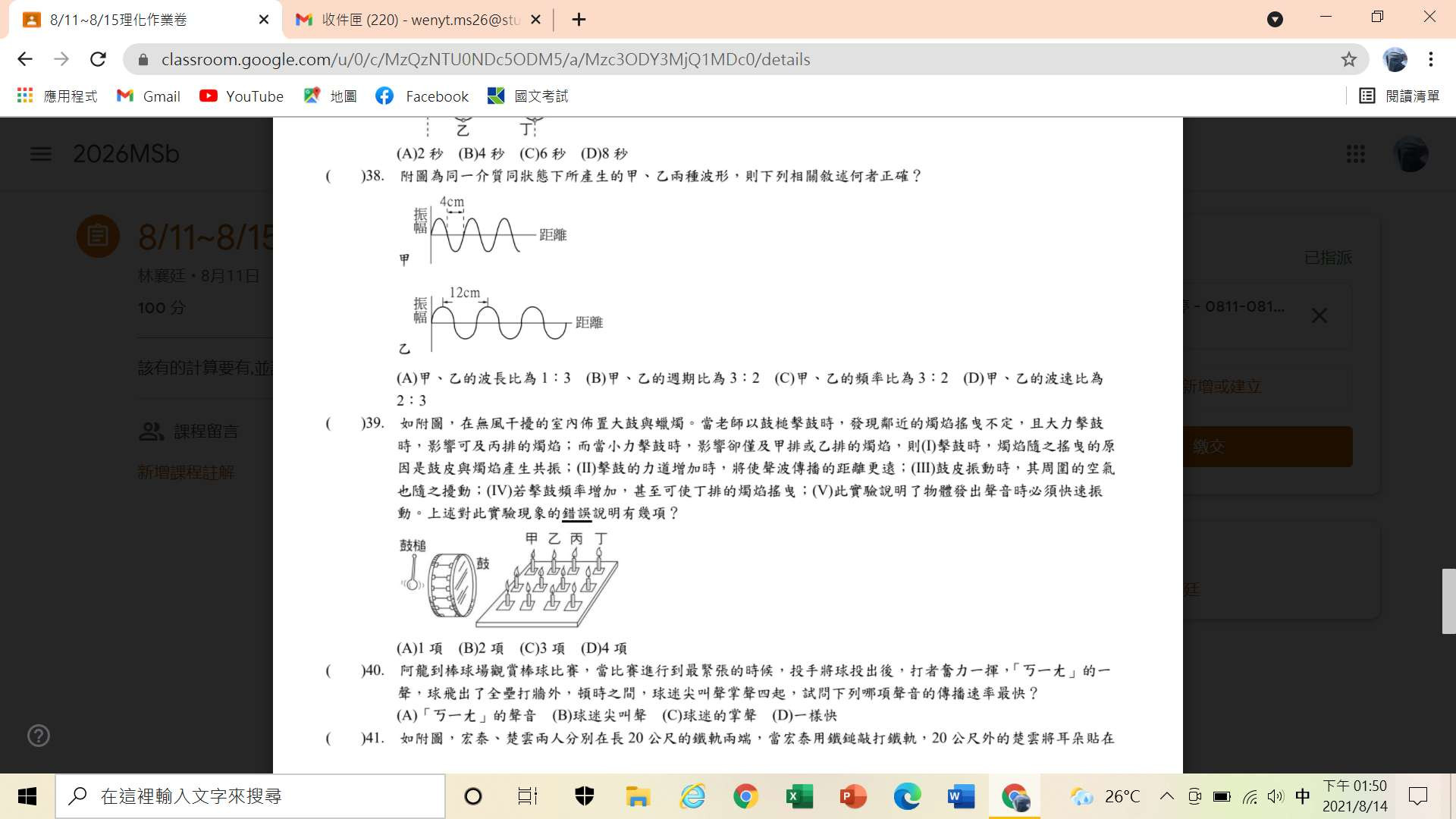This screenshot has width=1456, height=819.
Task: Open the Windows Start menu
Action: (x=27, y=796)
